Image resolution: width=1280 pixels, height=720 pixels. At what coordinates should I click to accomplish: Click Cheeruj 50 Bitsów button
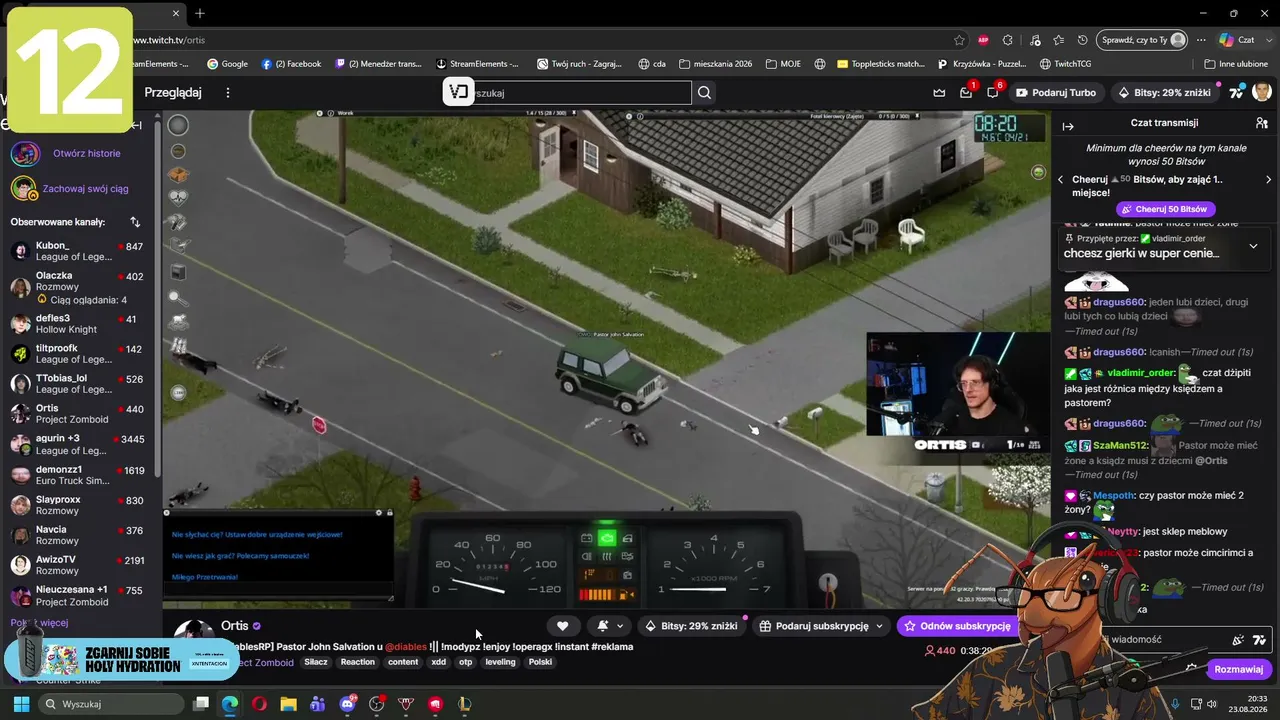pyautogui.click(x=1165, y=209)
